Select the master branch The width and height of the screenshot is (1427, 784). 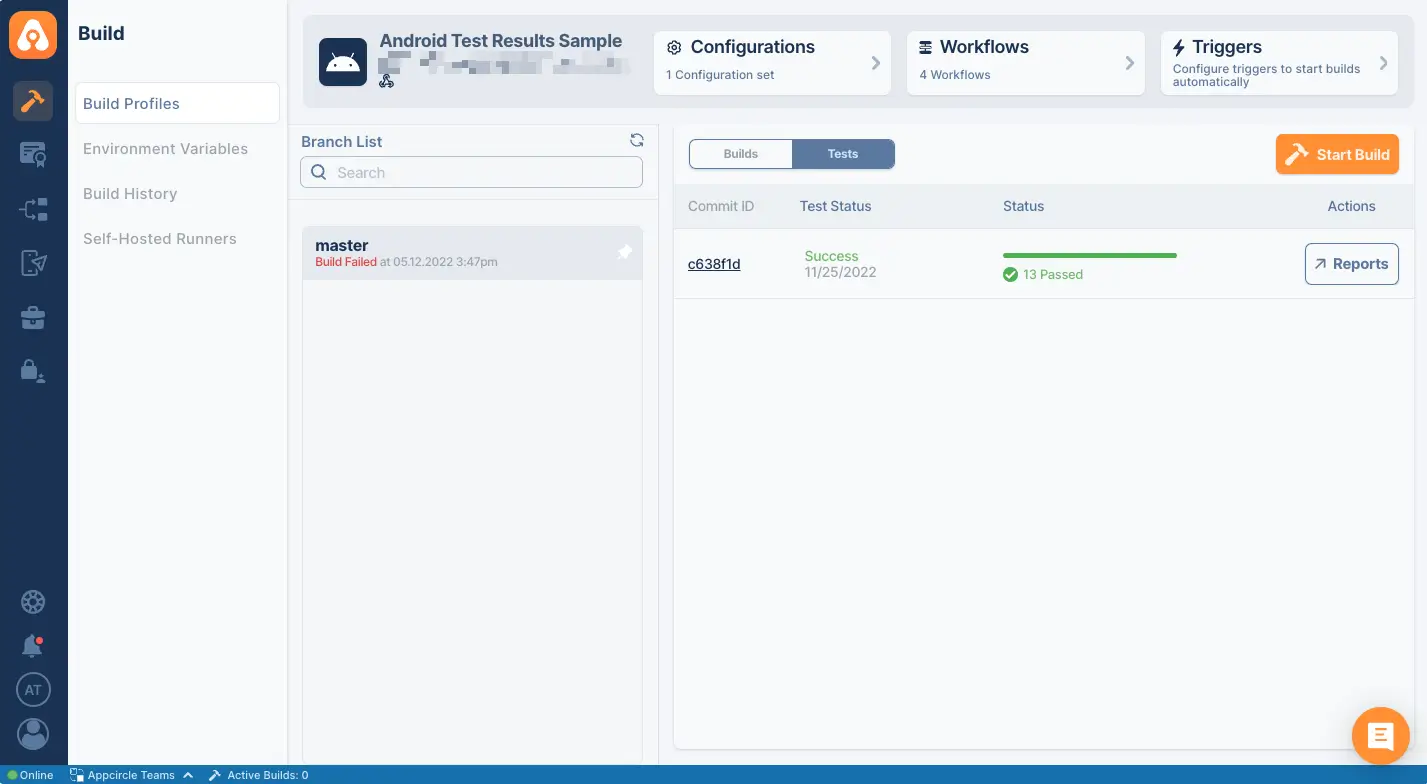472,253
